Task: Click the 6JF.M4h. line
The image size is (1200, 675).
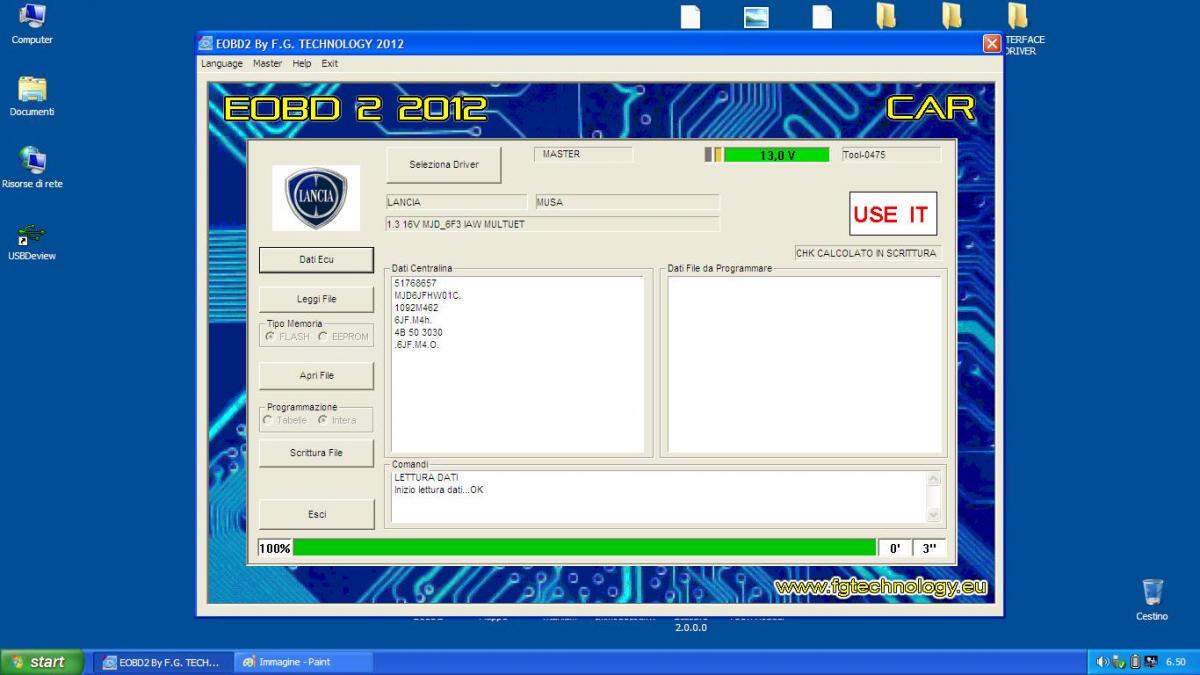Action: point(414,320)
